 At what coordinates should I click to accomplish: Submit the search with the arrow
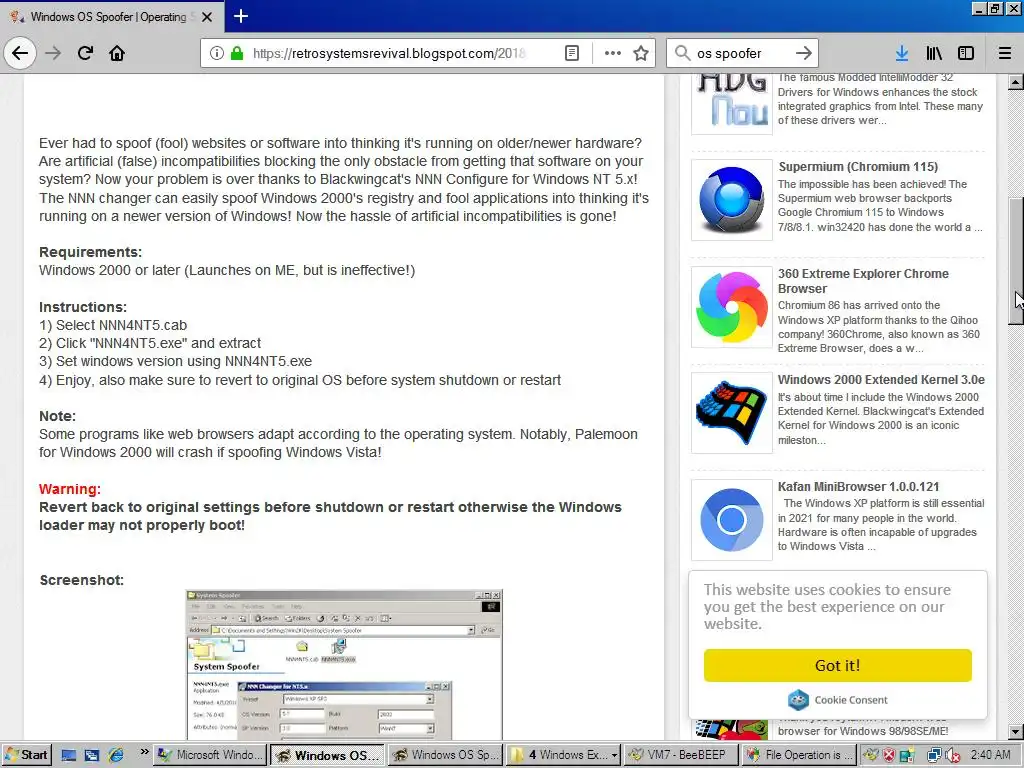tap(804, 53)
